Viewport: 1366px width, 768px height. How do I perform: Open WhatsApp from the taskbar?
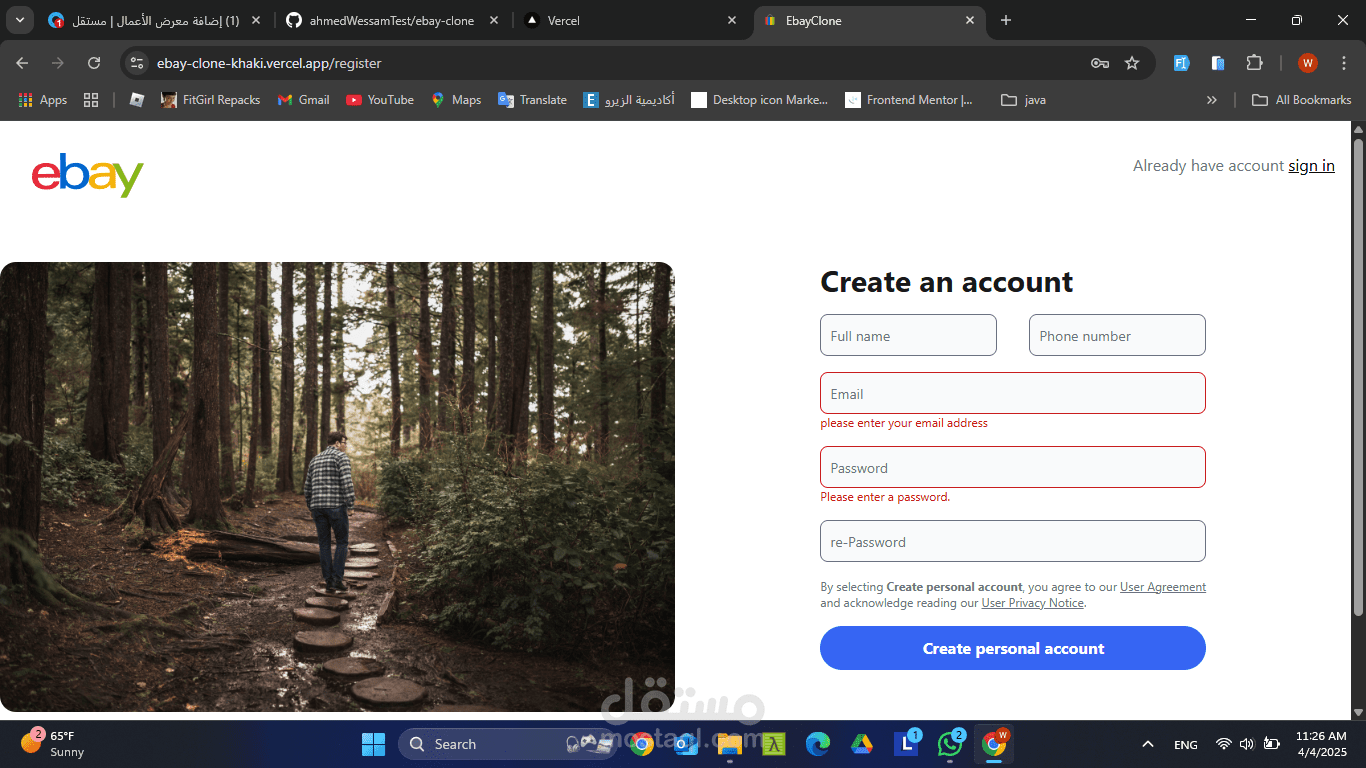[950, 744]
